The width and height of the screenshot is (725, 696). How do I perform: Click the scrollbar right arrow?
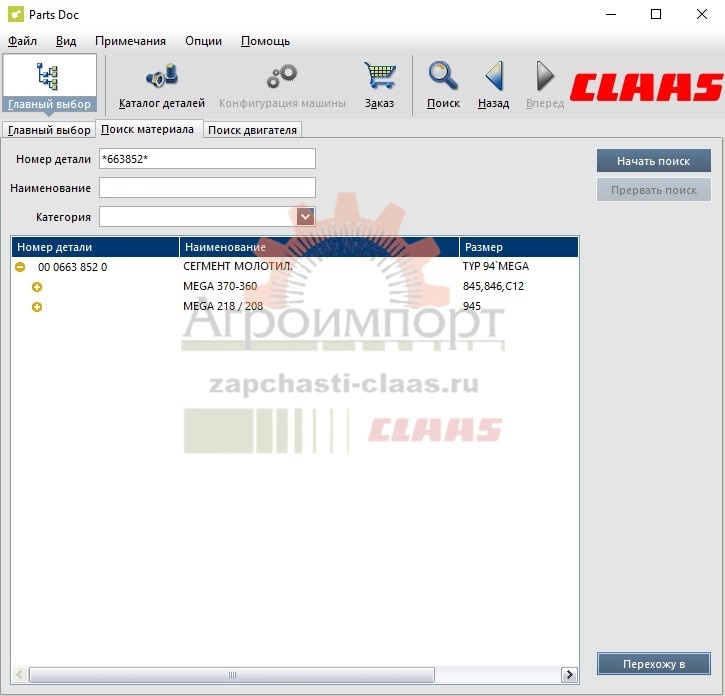(x=569, y=675)
